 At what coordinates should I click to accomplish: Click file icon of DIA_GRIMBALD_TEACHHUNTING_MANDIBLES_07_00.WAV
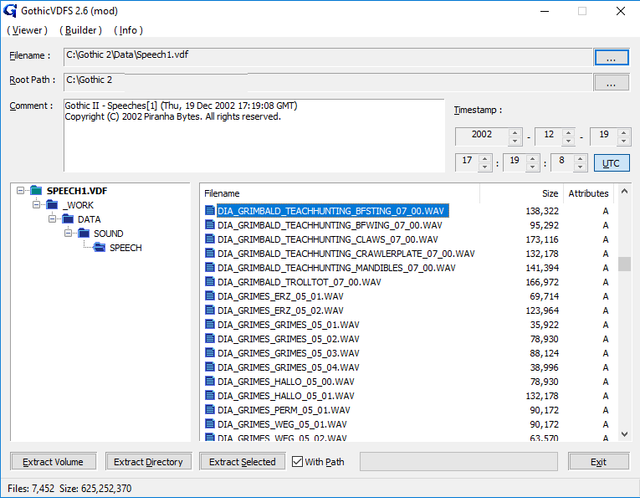pyautogui.click(x=210, y=268)
